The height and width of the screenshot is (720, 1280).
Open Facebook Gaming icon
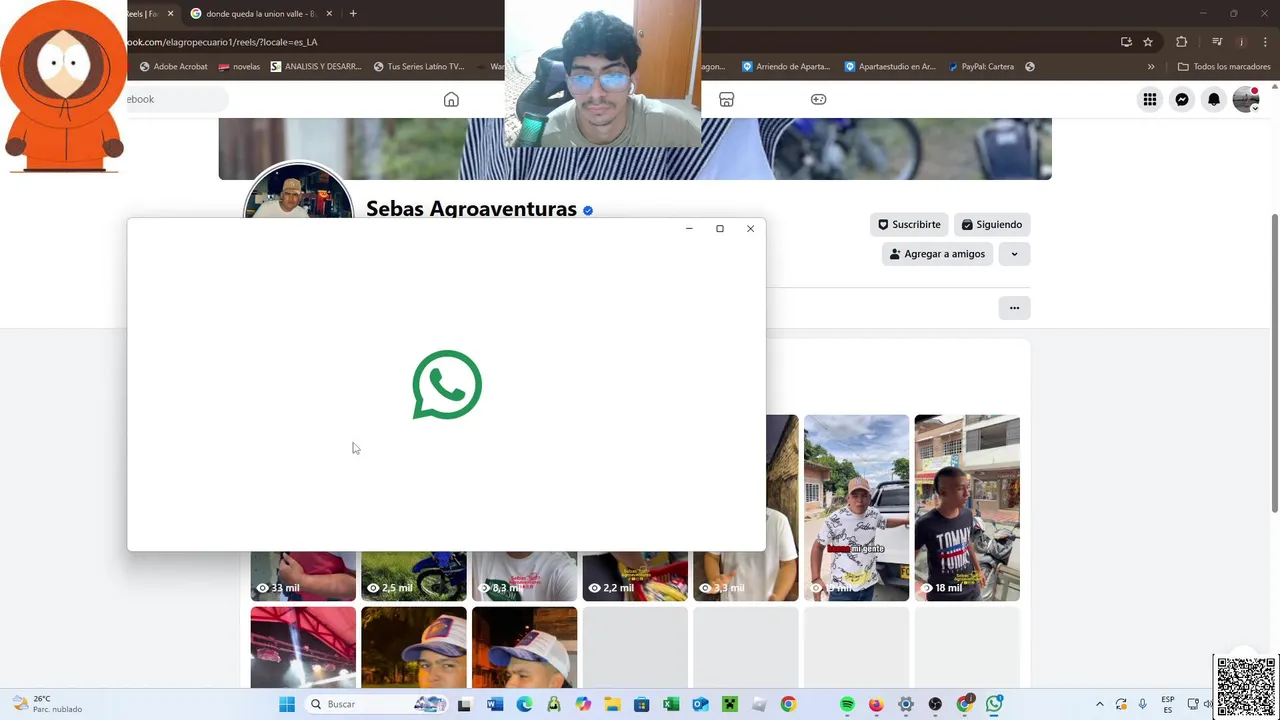[818, 99]
